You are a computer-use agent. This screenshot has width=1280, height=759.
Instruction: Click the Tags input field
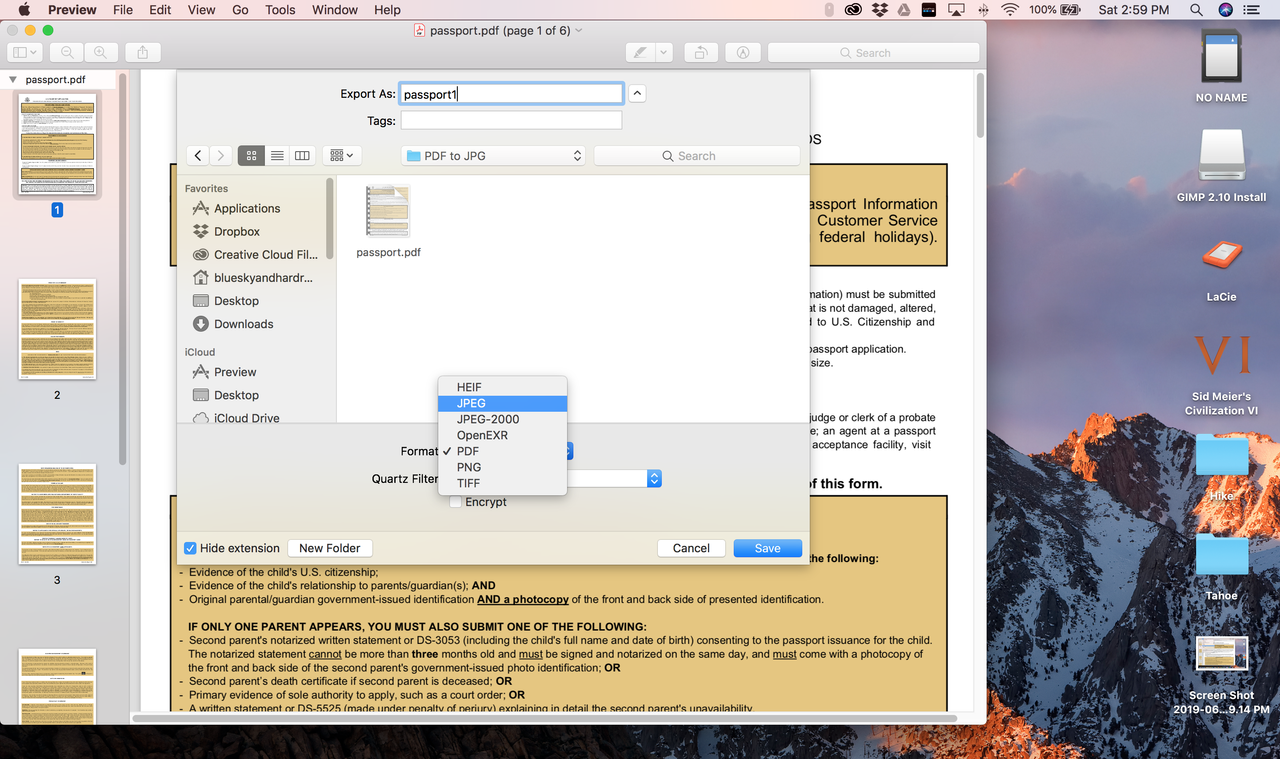click(x=511, y=121)
